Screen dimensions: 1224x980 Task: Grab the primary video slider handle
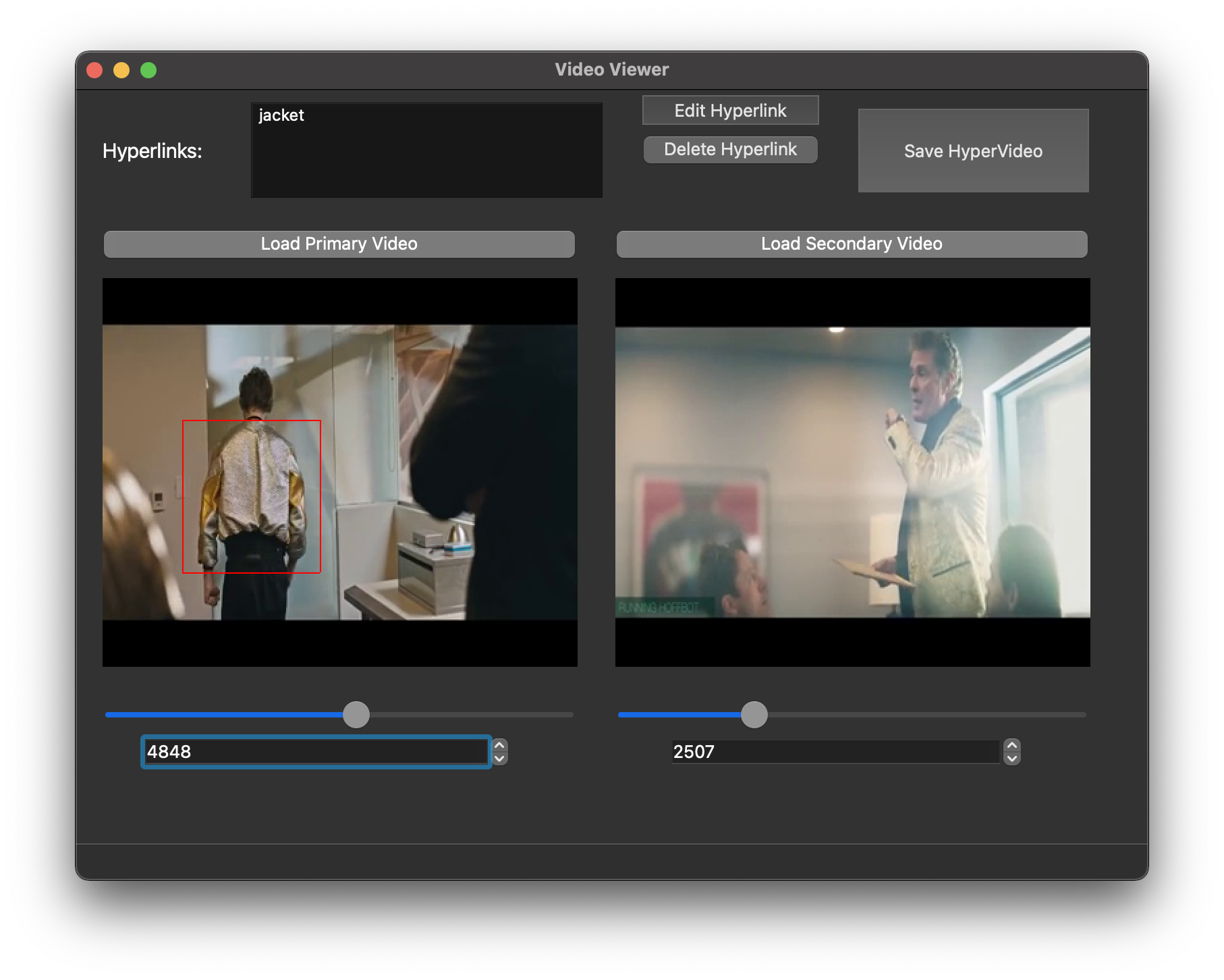point(356,714)
